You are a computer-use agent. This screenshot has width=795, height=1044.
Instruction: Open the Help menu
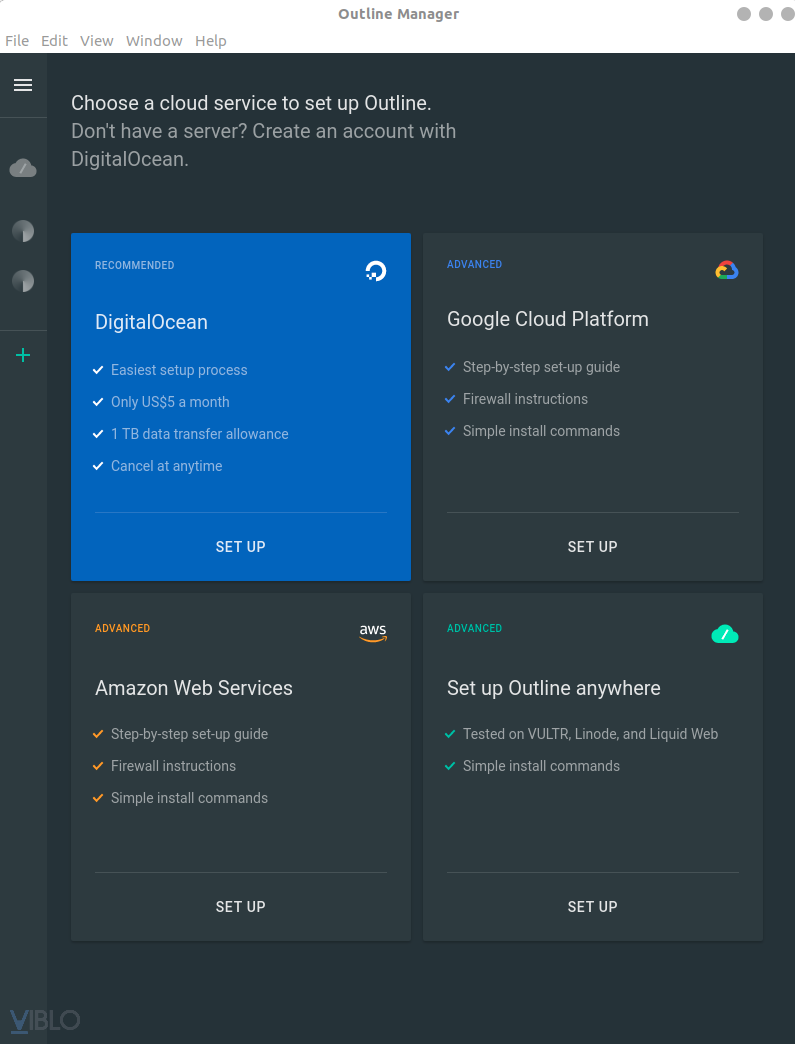click(x=211, y=41)
